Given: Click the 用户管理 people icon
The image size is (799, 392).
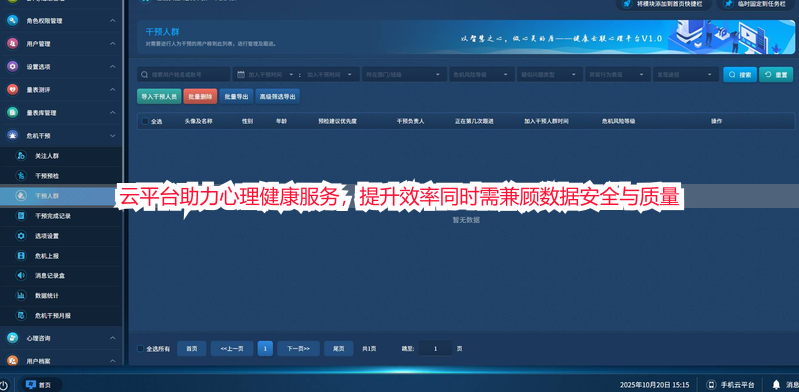Looking at the screenshot, I should click(13, 44).
